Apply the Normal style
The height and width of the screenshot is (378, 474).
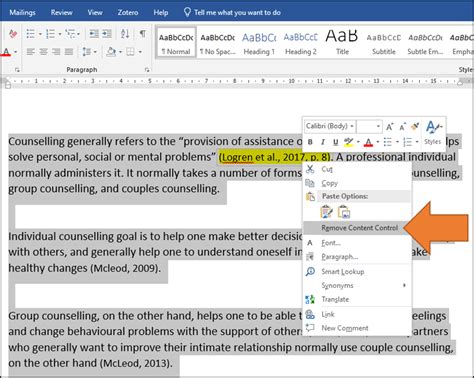[176, 43]
